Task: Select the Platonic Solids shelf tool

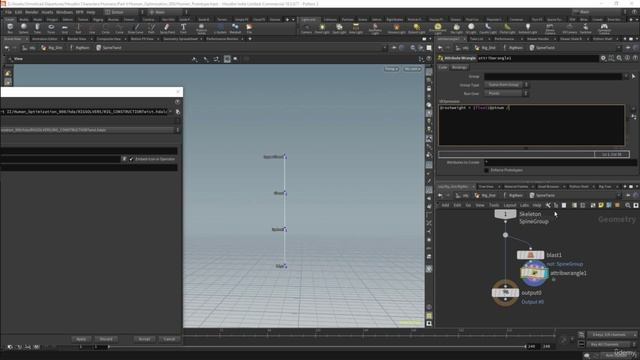Action: 201,29
